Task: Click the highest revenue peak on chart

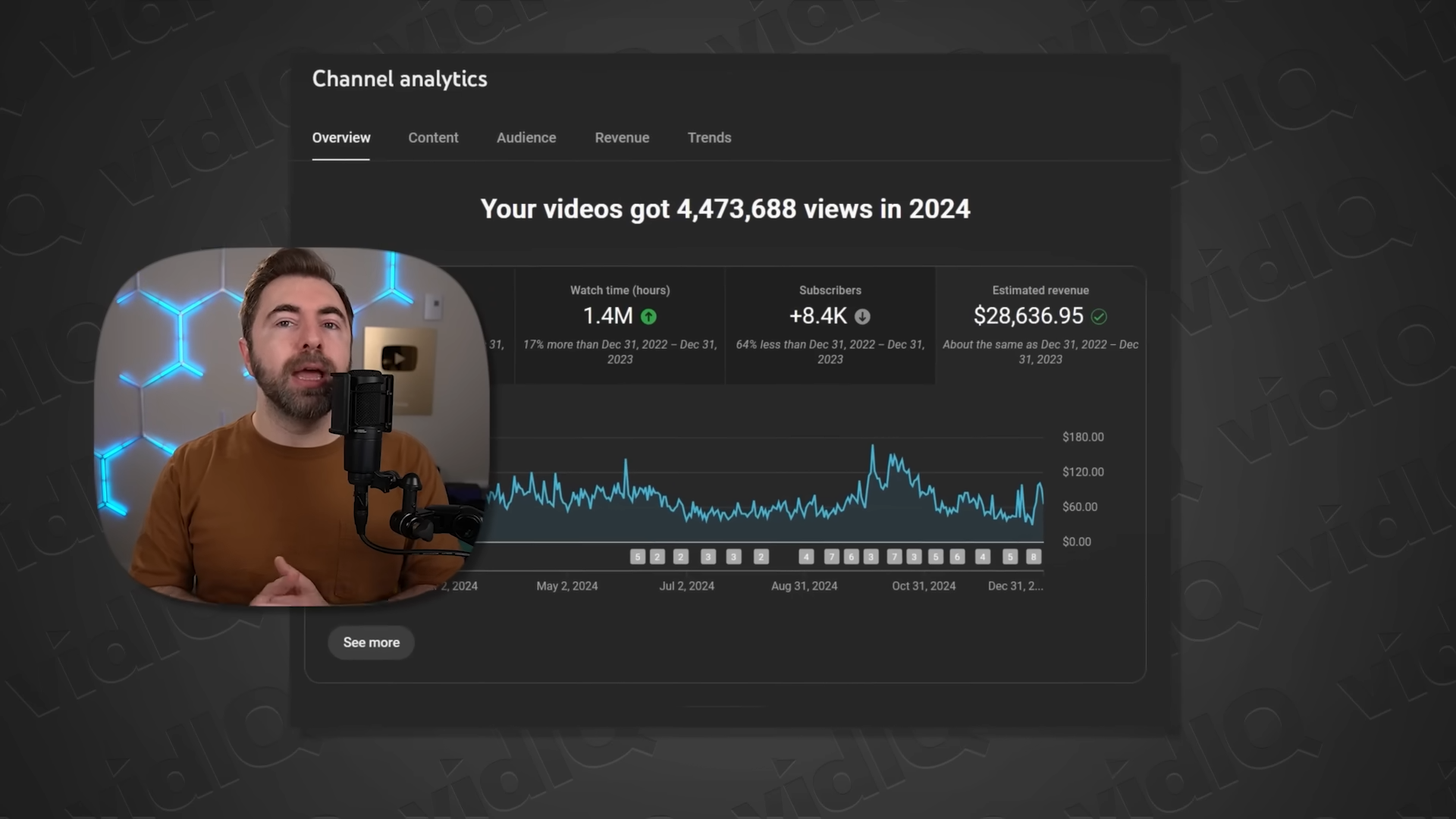Action: pyautogui.click(x=873, y=447)
